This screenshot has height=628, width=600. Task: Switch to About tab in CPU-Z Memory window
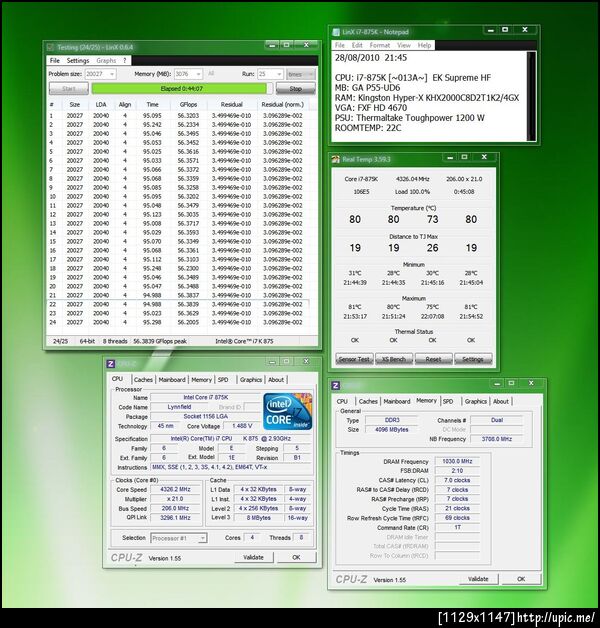click(x=501, y=401)
